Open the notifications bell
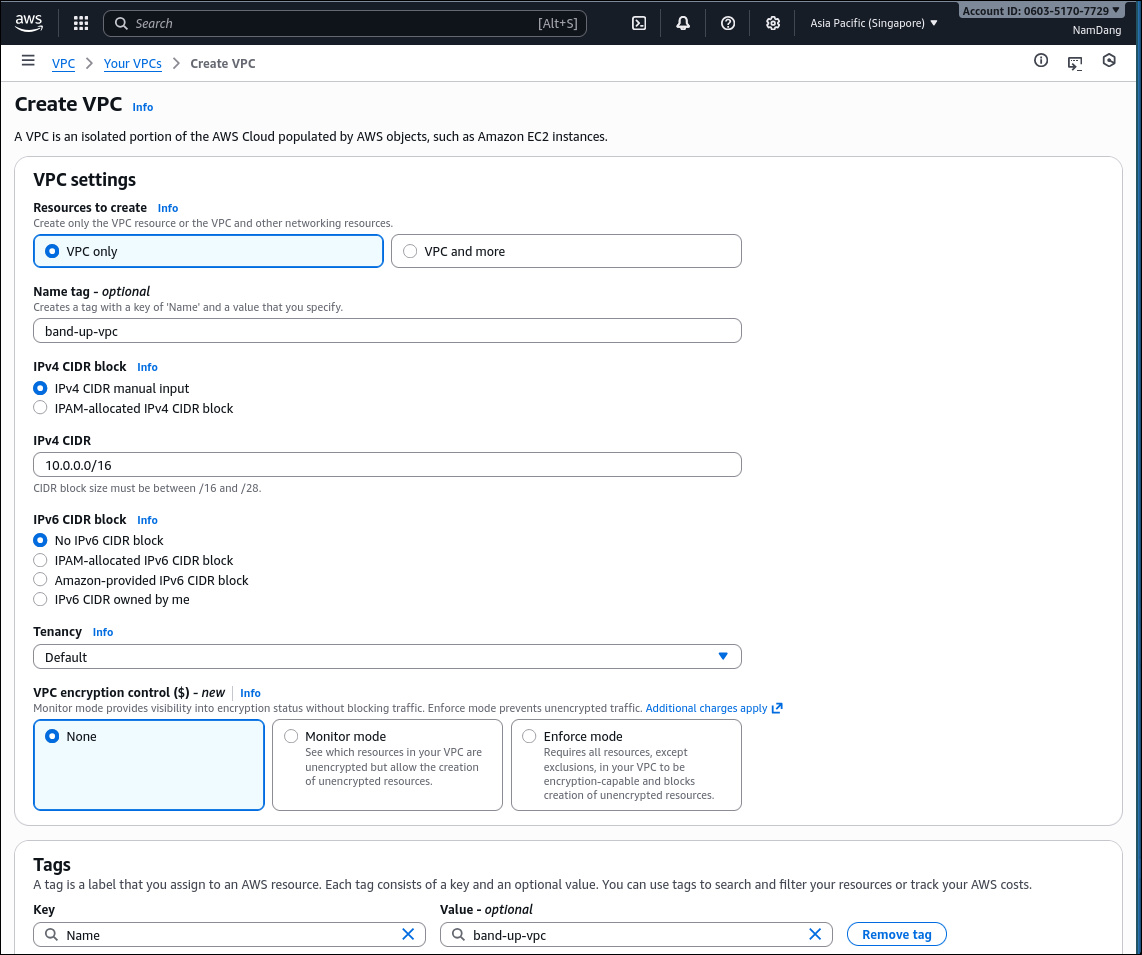 pos(683,23)
